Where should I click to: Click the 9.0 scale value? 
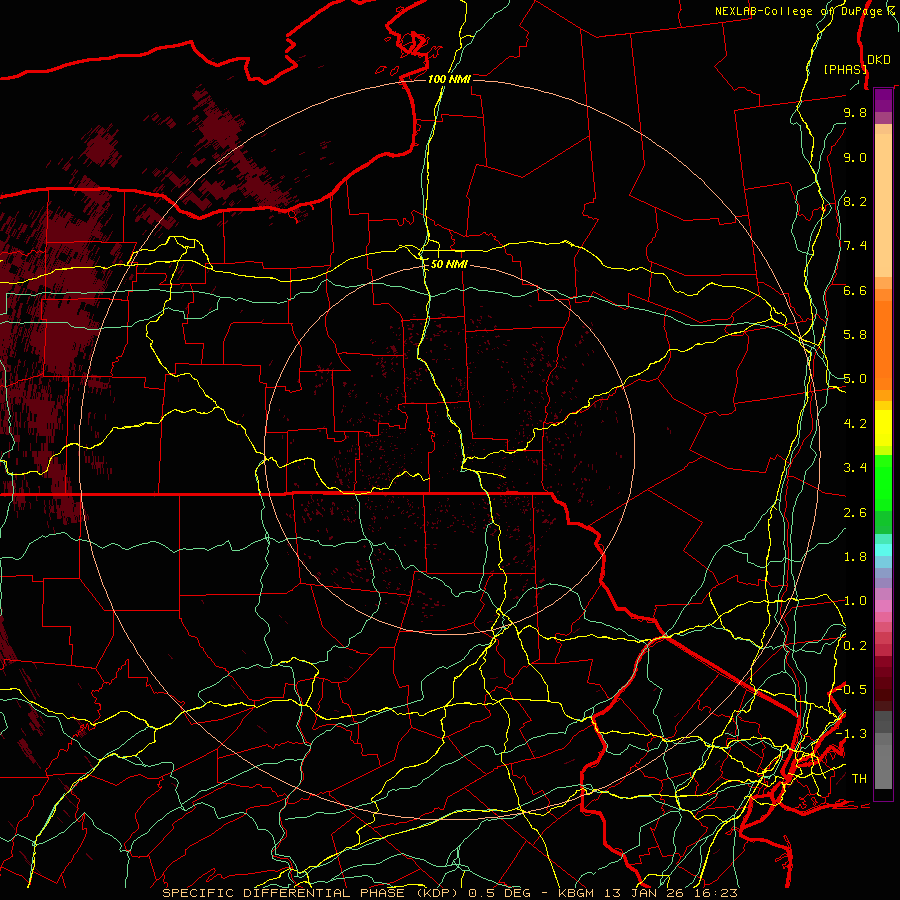point(855,157)
